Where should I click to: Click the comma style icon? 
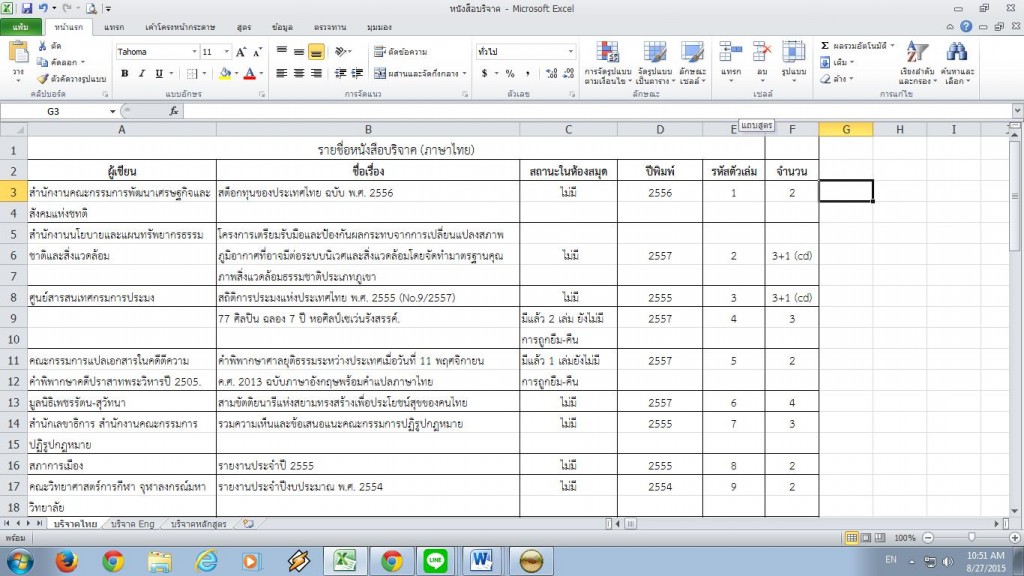[x=528, y=74]
